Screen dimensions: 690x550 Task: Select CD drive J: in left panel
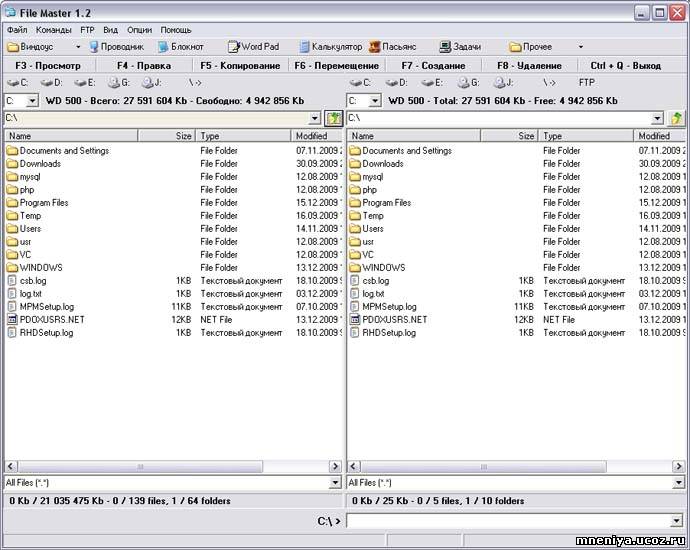152,82
